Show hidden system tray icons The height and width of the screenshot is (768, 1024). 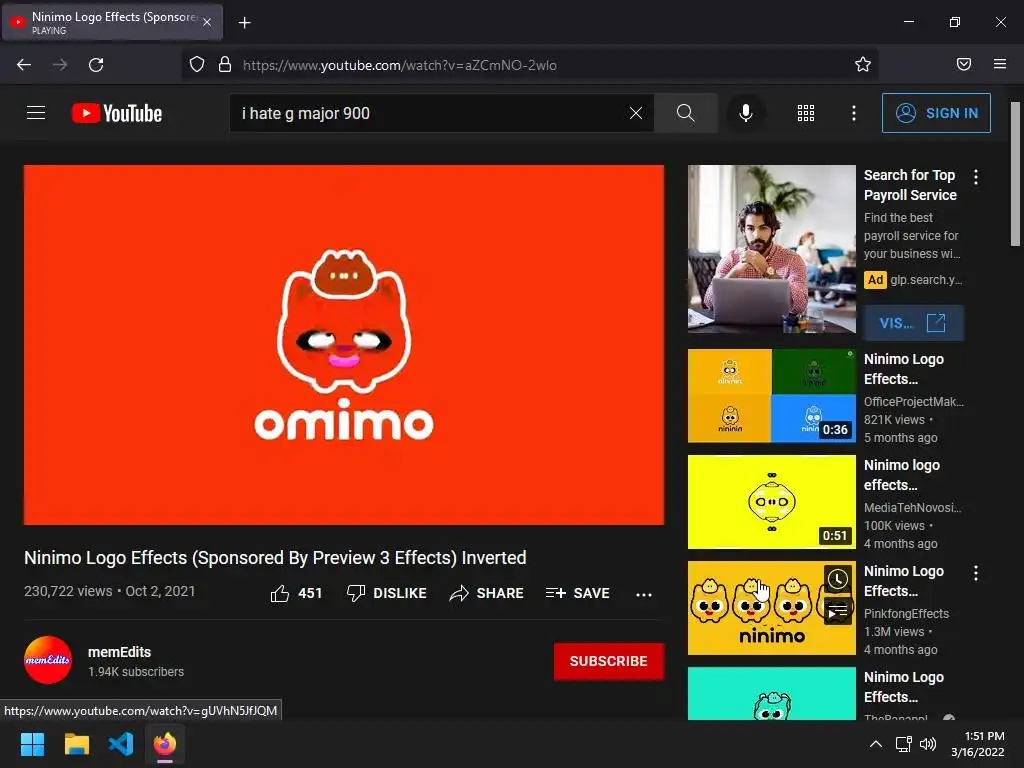(876, 744)
